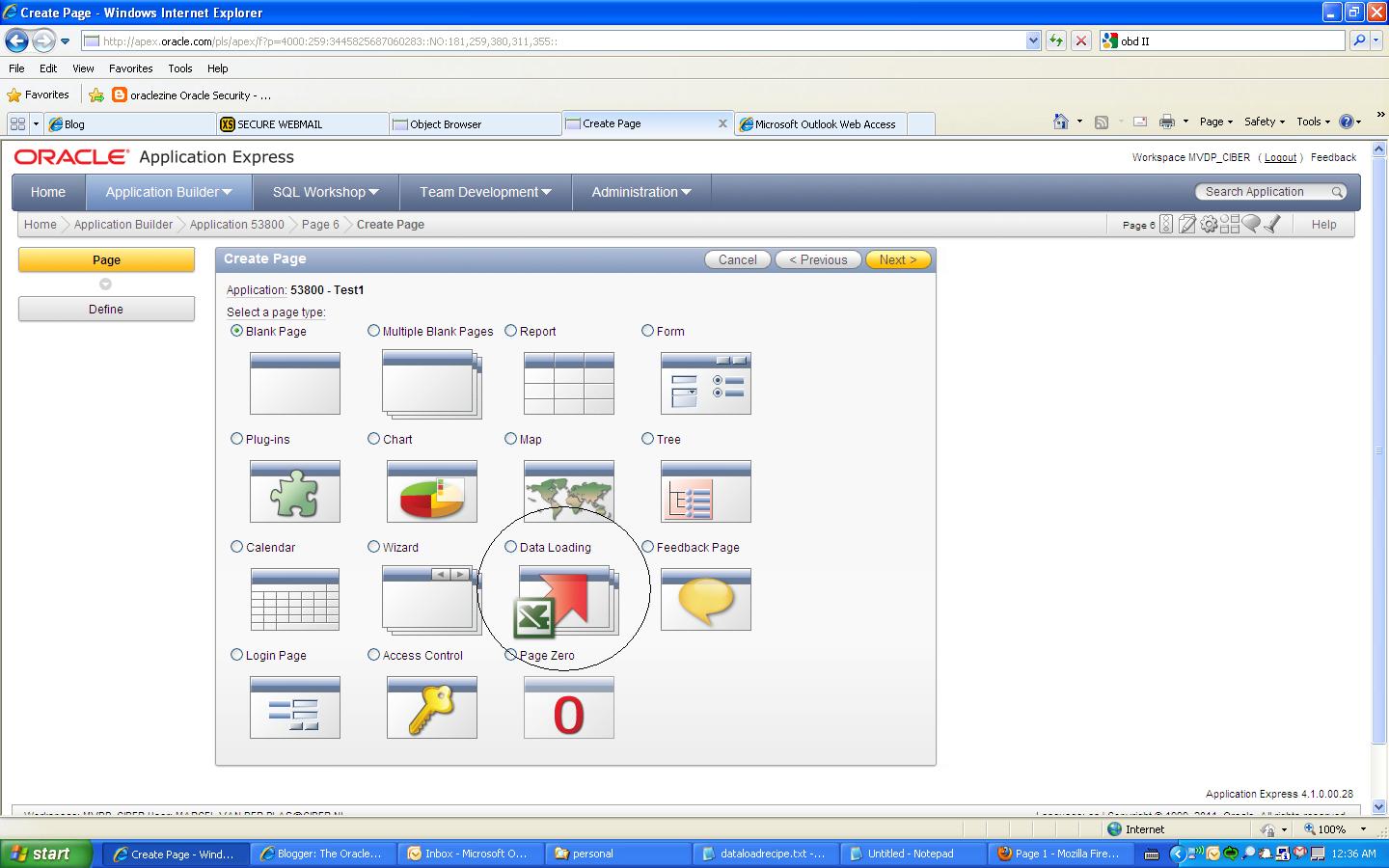
Task: Click the Data Loading Excel import icon
Action: pyautogui.click(x=568, y=600)
